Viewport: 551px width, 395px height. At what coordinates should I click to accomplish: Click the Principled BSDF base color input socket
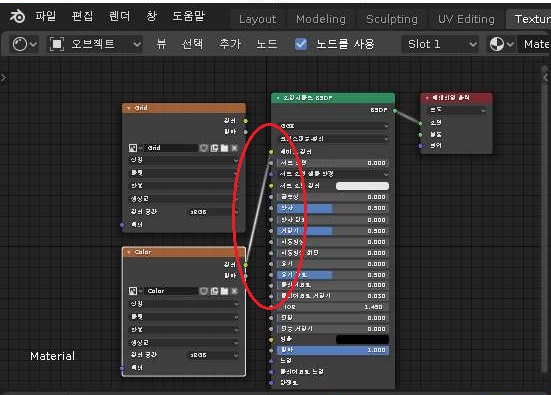pyautogui.click(x=271, y=152)
